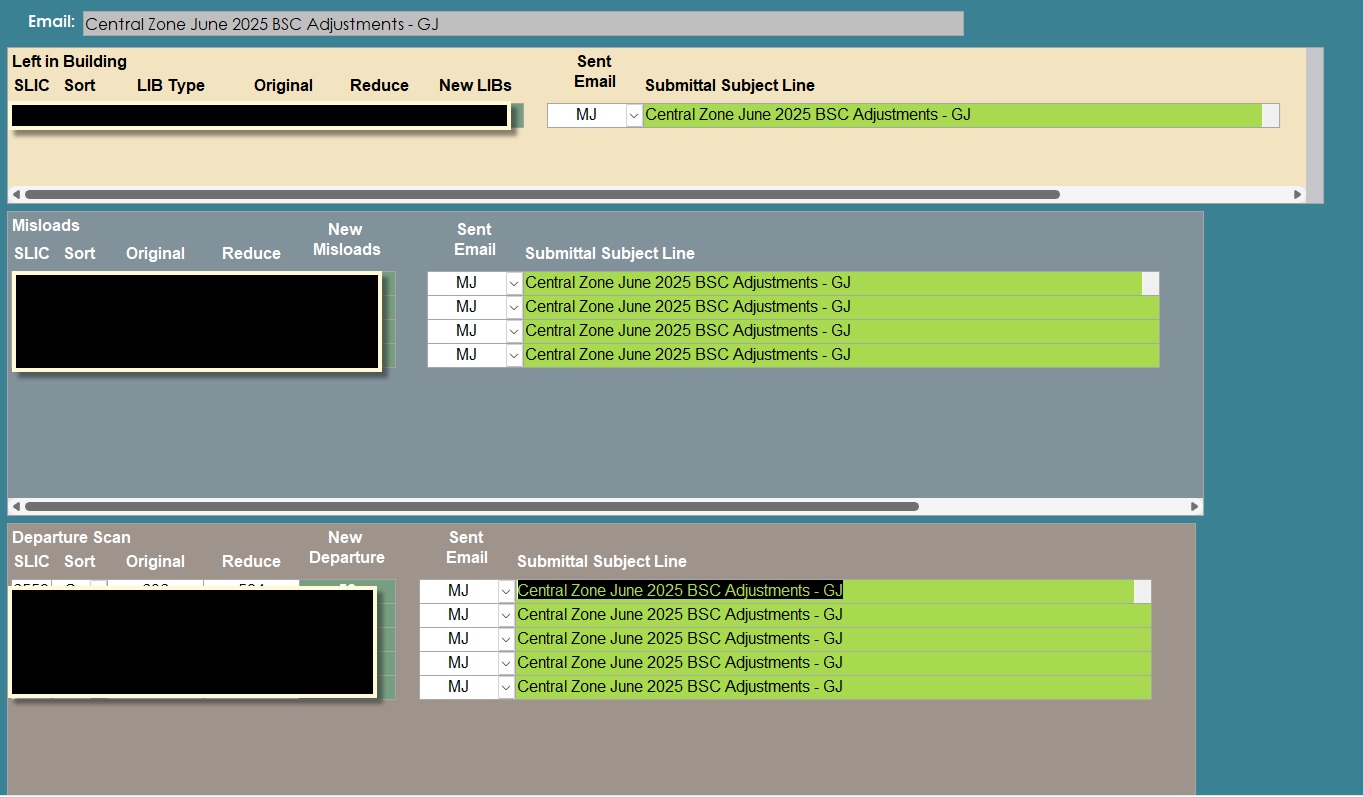The width and height of the screenshot is (1363, 798).
Task: Open the last Departure Scan MJ dropdown
Action: pyautogui.click(x=505, y=686)
